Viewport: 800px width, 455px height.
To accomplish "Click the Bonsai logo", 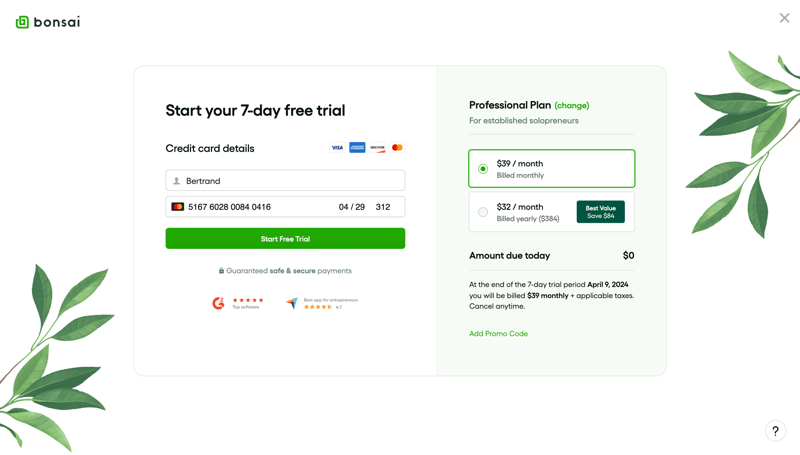I will pyautogui.click(x=47, y=22).
